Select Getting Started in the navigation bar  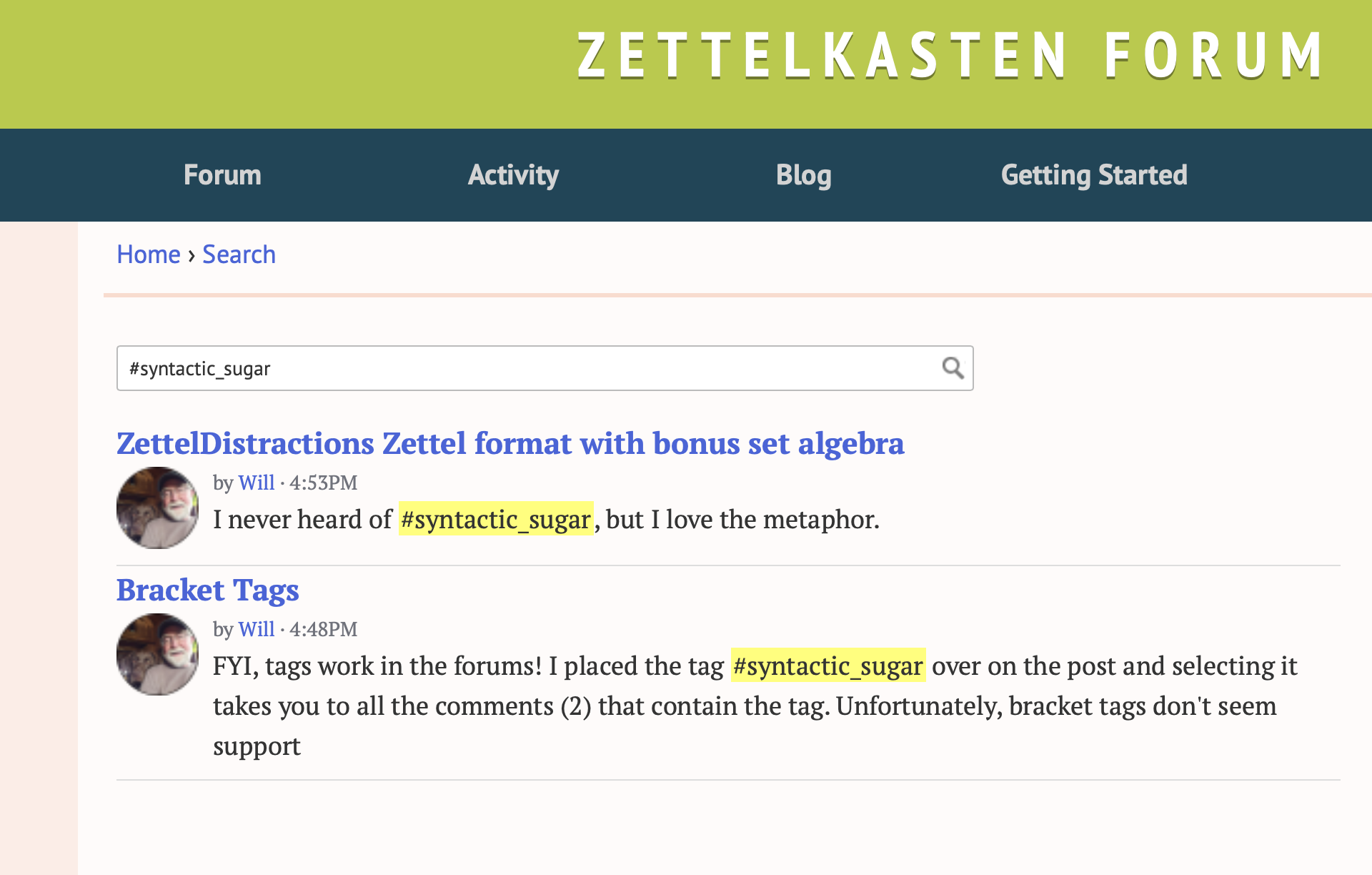(x=1094, y=175)
